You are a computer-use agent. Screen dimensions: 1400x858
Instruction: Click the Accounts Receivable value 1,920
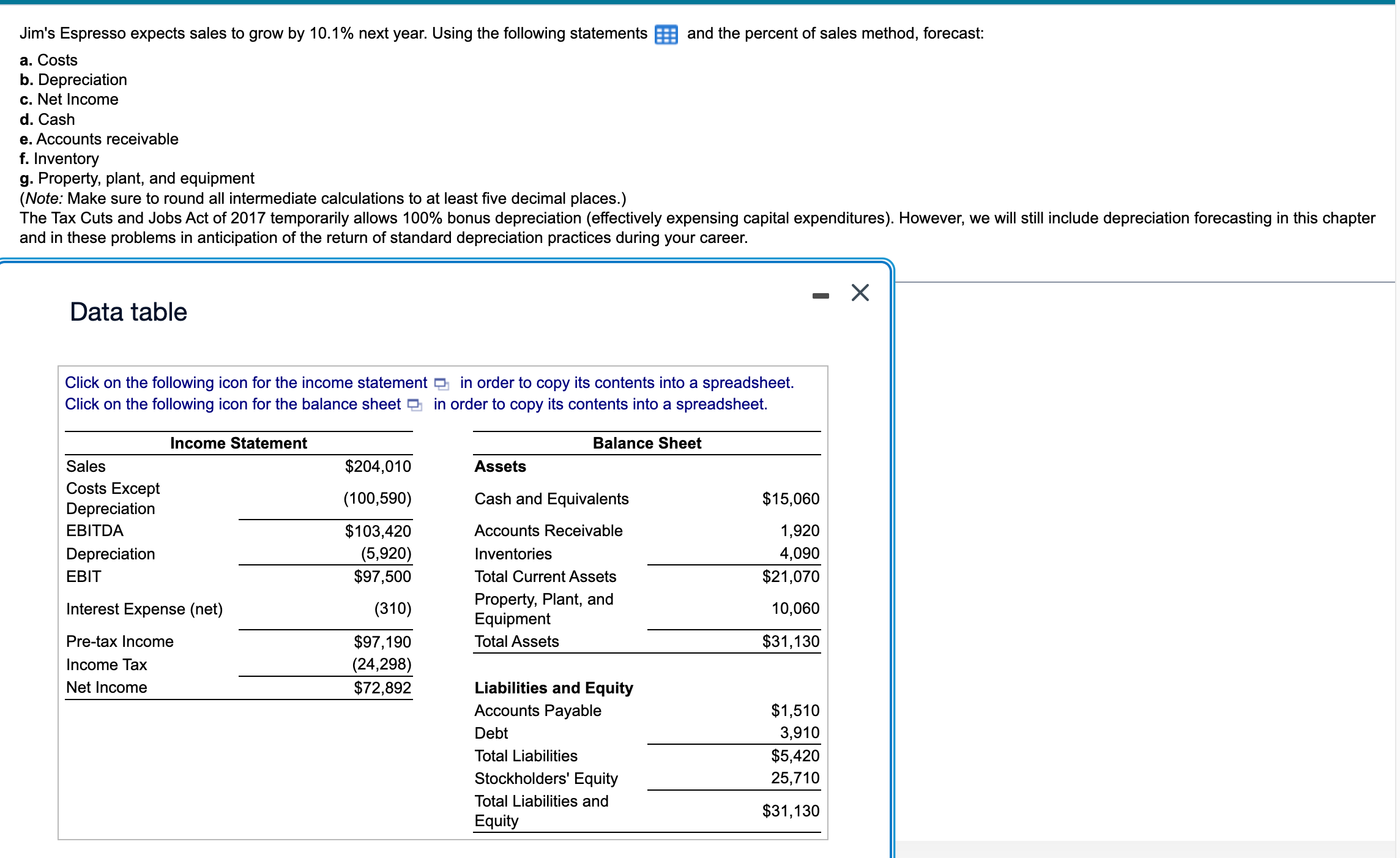[799, 531]
